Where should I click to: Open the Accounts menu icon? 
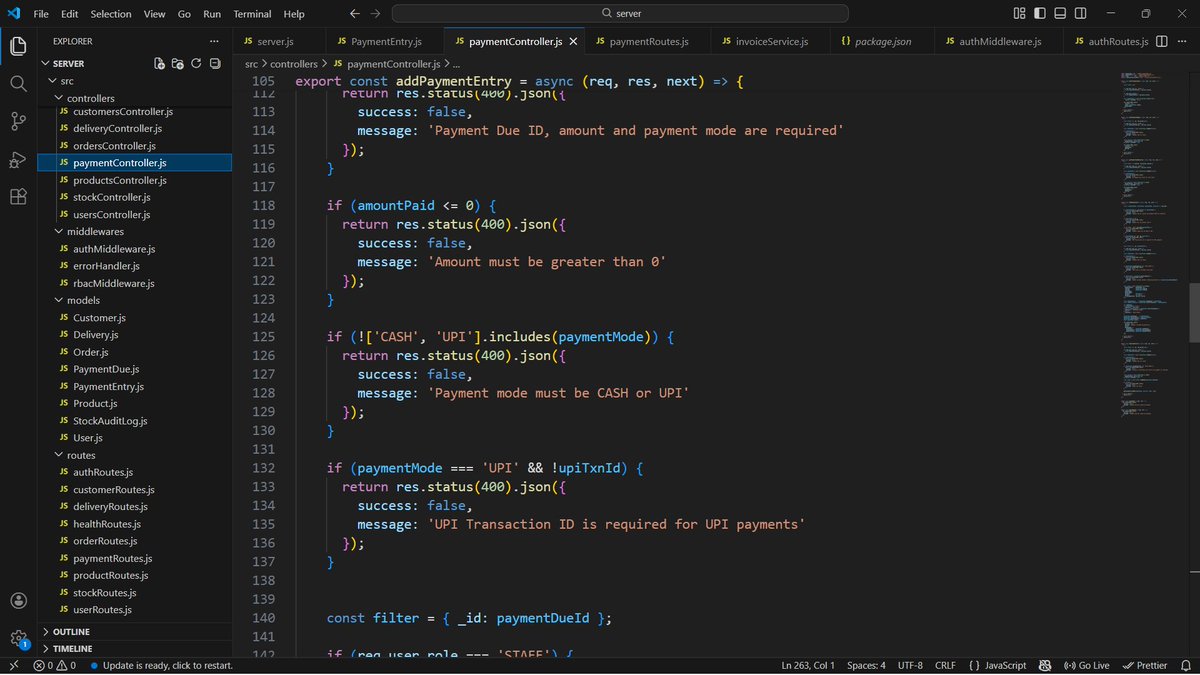point(18,601)
